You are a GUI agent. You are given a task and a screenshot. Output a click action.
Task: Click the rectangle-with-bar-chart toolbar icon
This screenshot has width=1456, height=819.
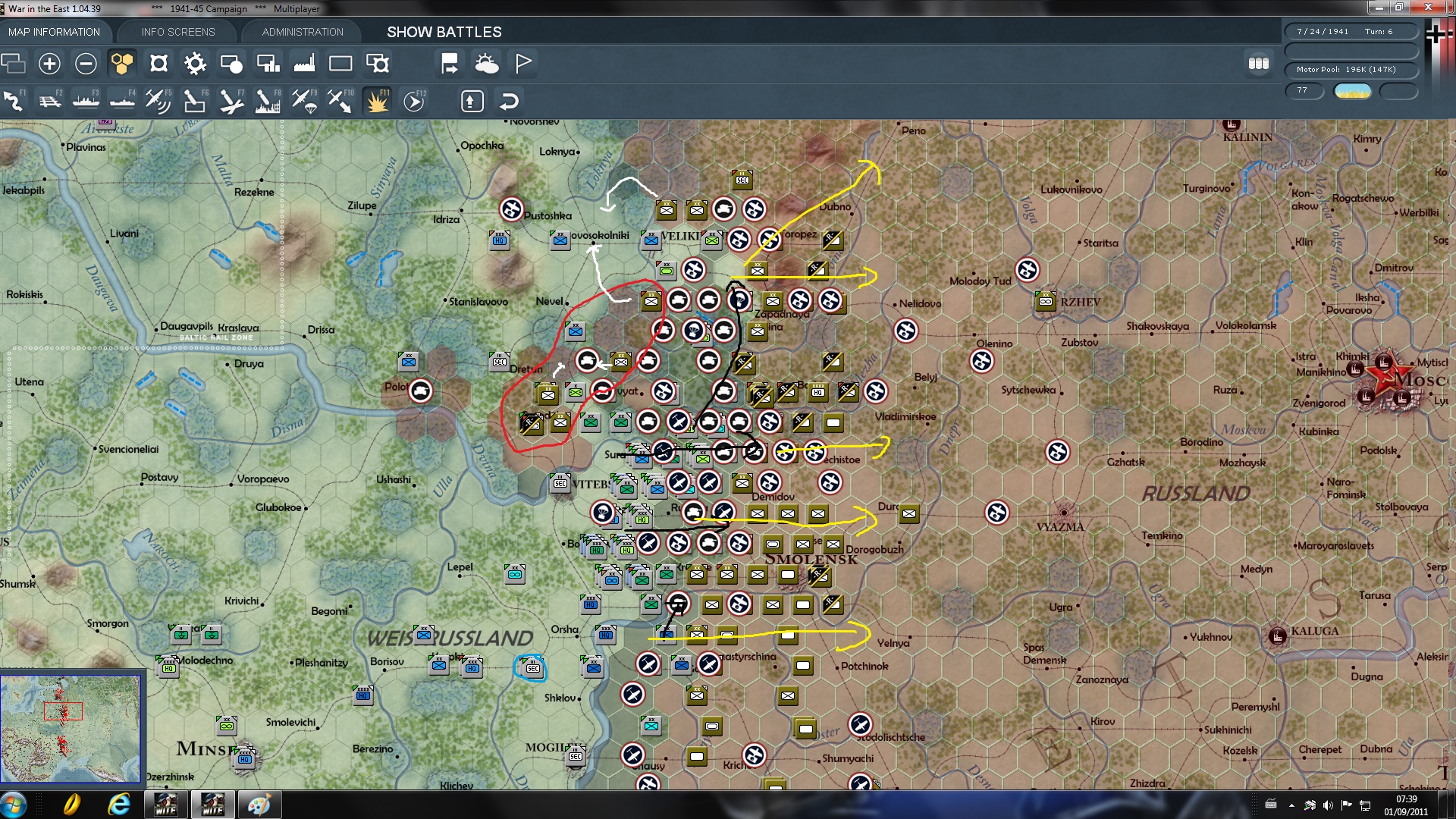[268, 64]
